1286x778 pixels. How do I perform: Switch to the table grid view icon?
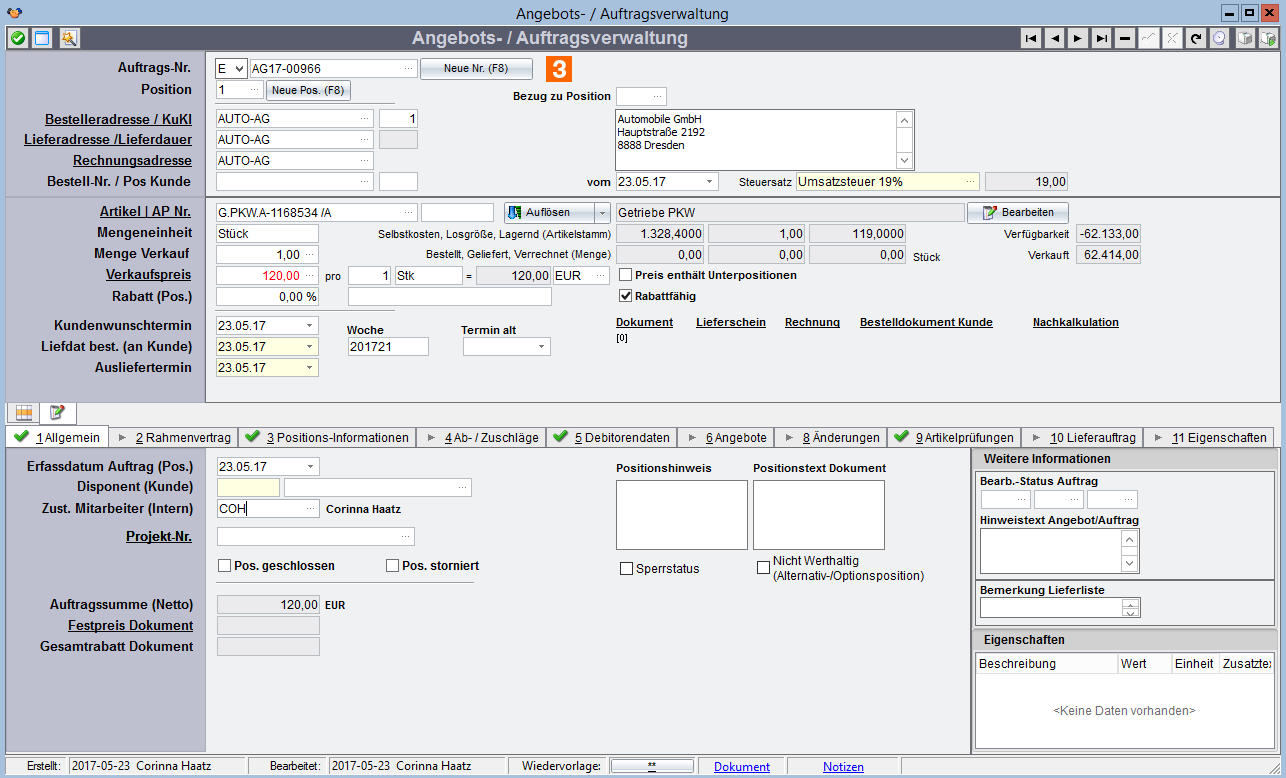(x=25, y=412)
